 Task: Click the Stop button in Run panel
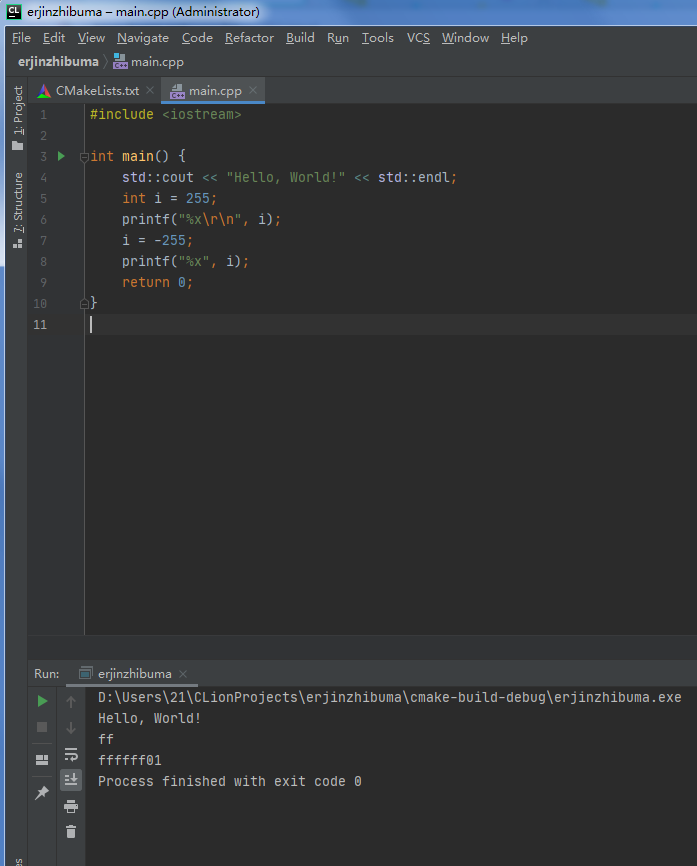pos(42,727)
